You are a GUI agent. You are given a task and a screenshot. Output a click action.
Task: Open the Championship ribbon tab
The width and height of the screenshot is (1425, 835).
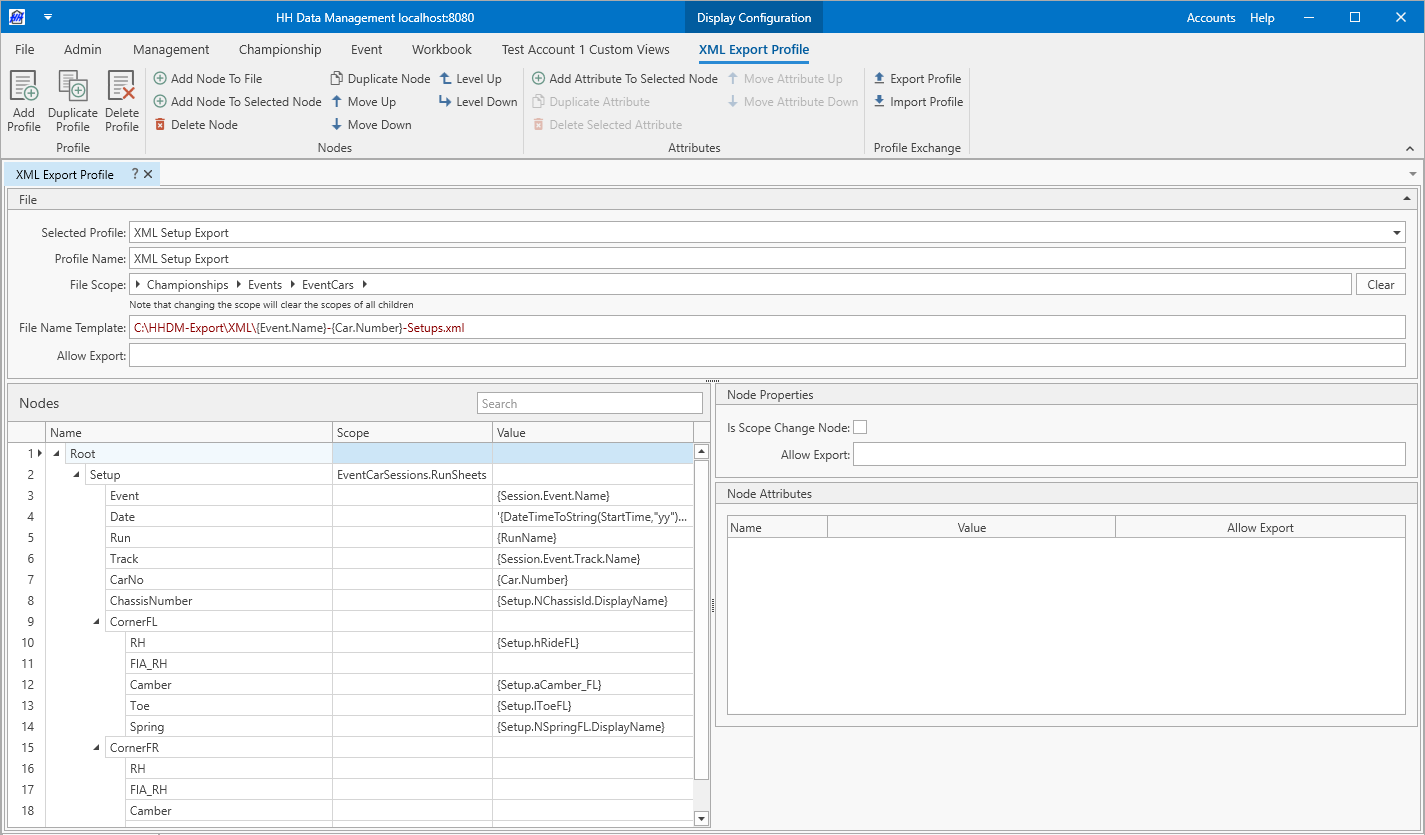pyautogui.click(x=280, y=49)
